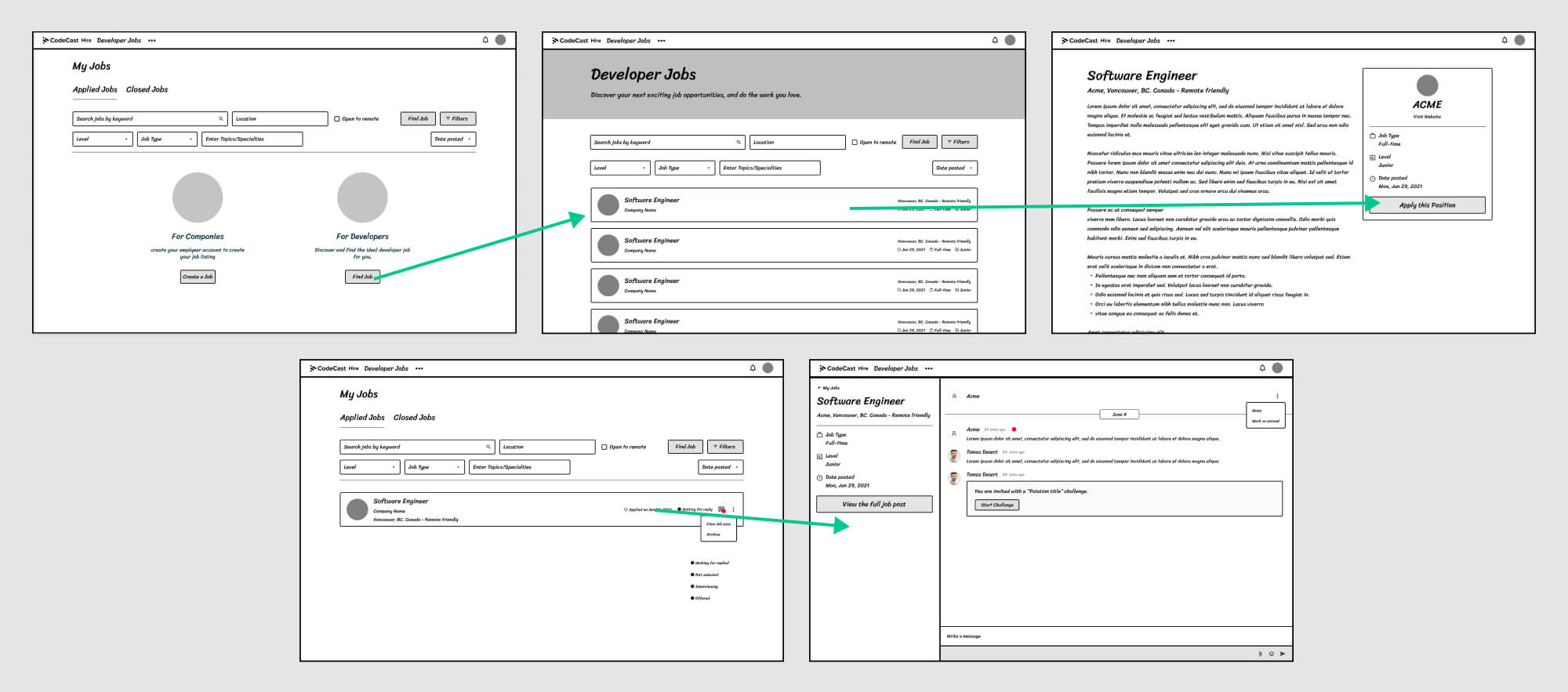
Task: Click the Create a Job button
Action: pyautogui.click(x=198, y=277)
